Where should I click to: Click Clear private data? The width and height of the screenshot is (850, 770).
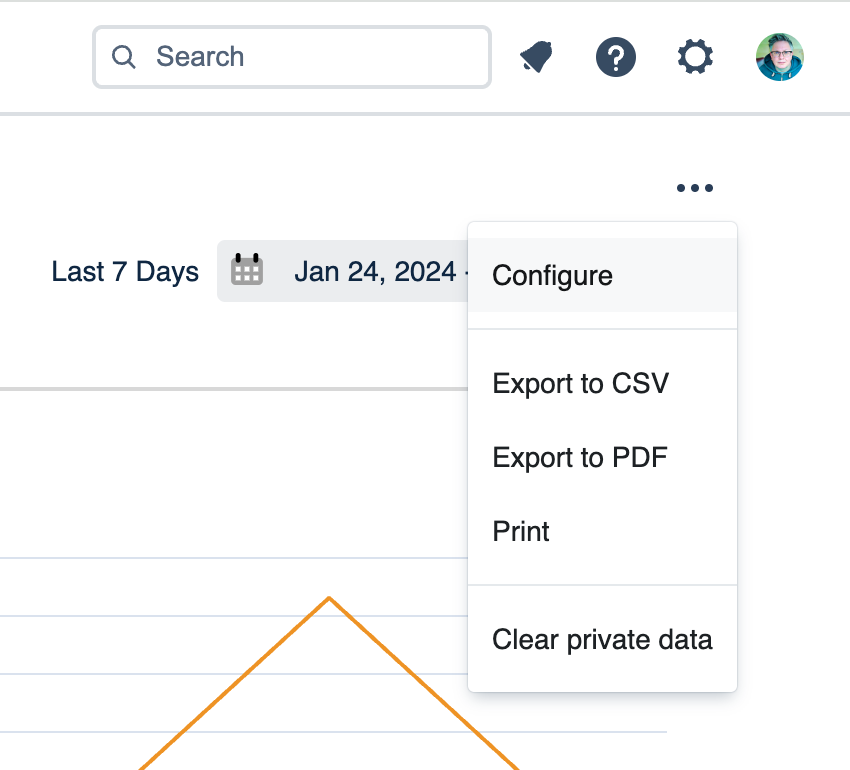[602, 639]
